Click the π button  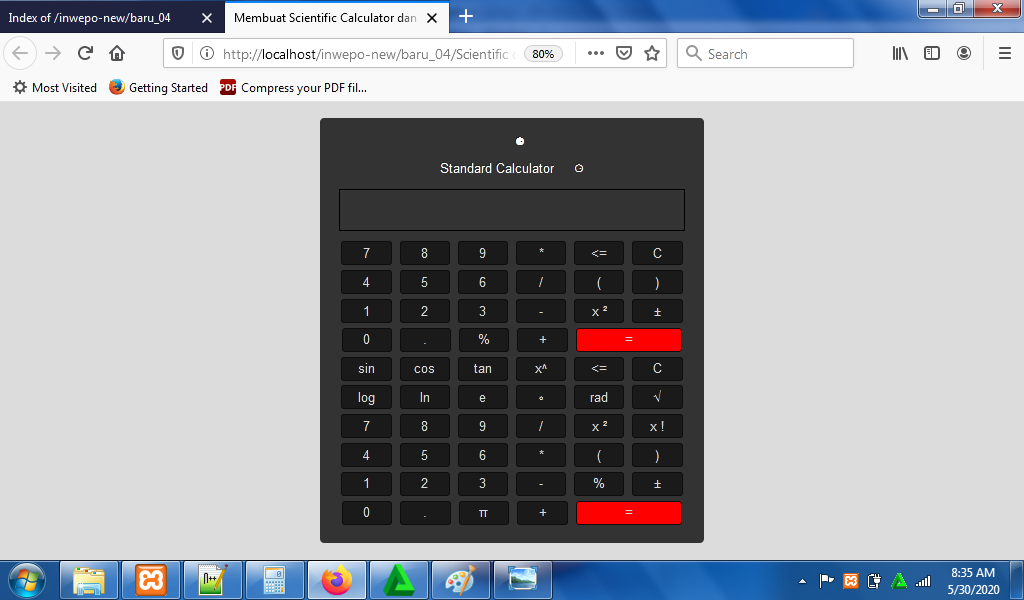[483, 513]
